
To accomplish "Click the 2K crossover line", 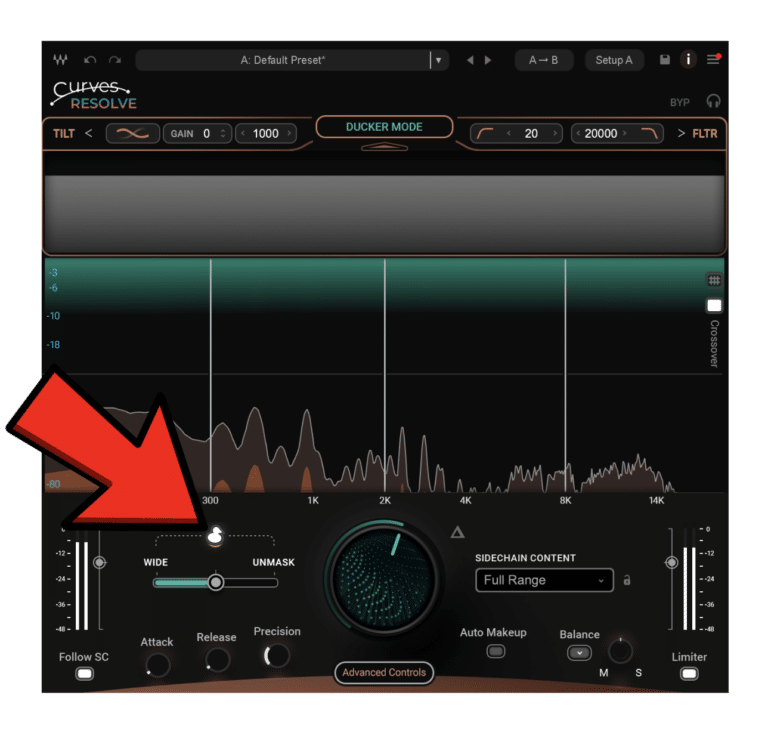I will pos(385,375).
